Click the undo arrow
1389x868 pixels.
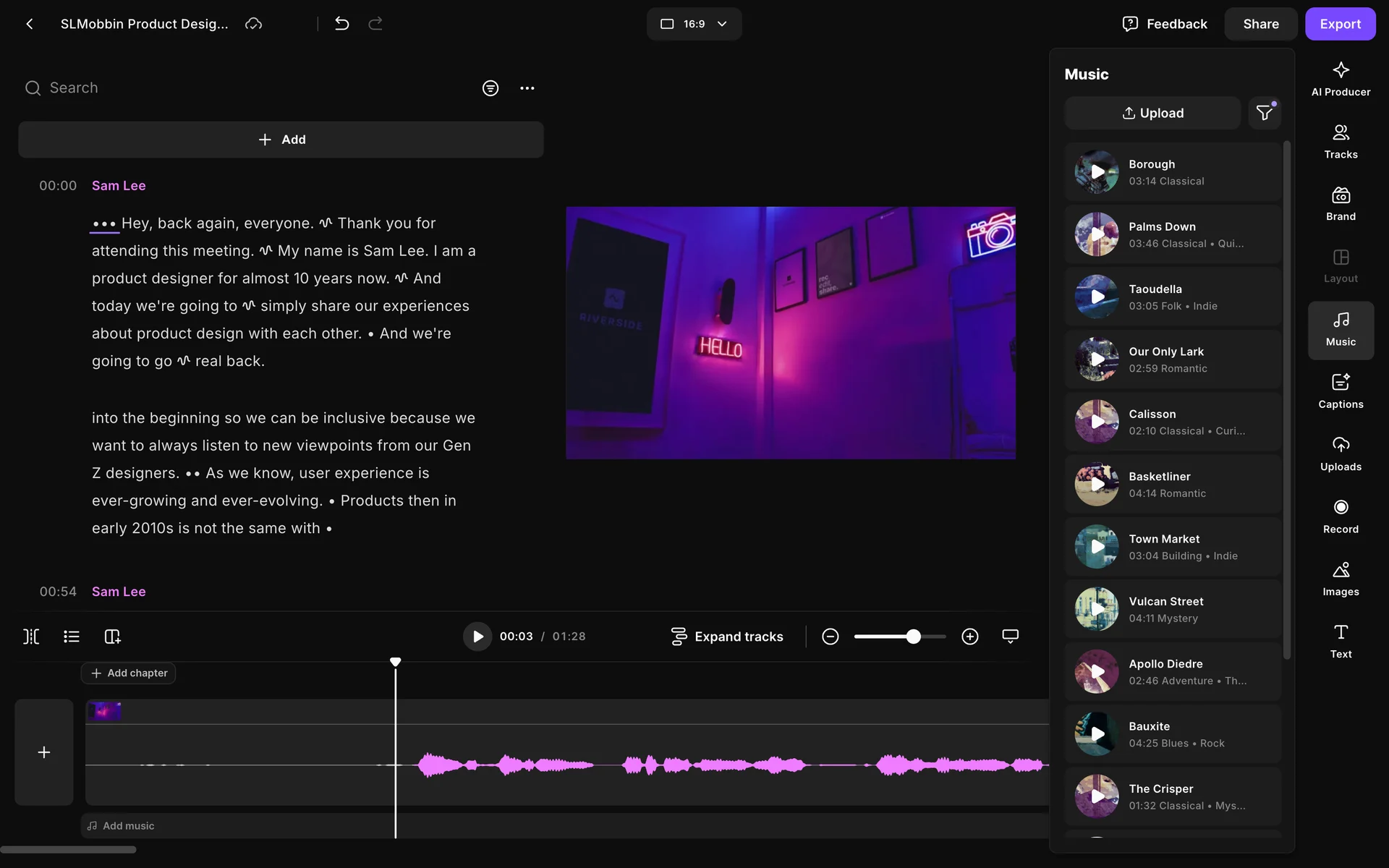tap(342, 24)
